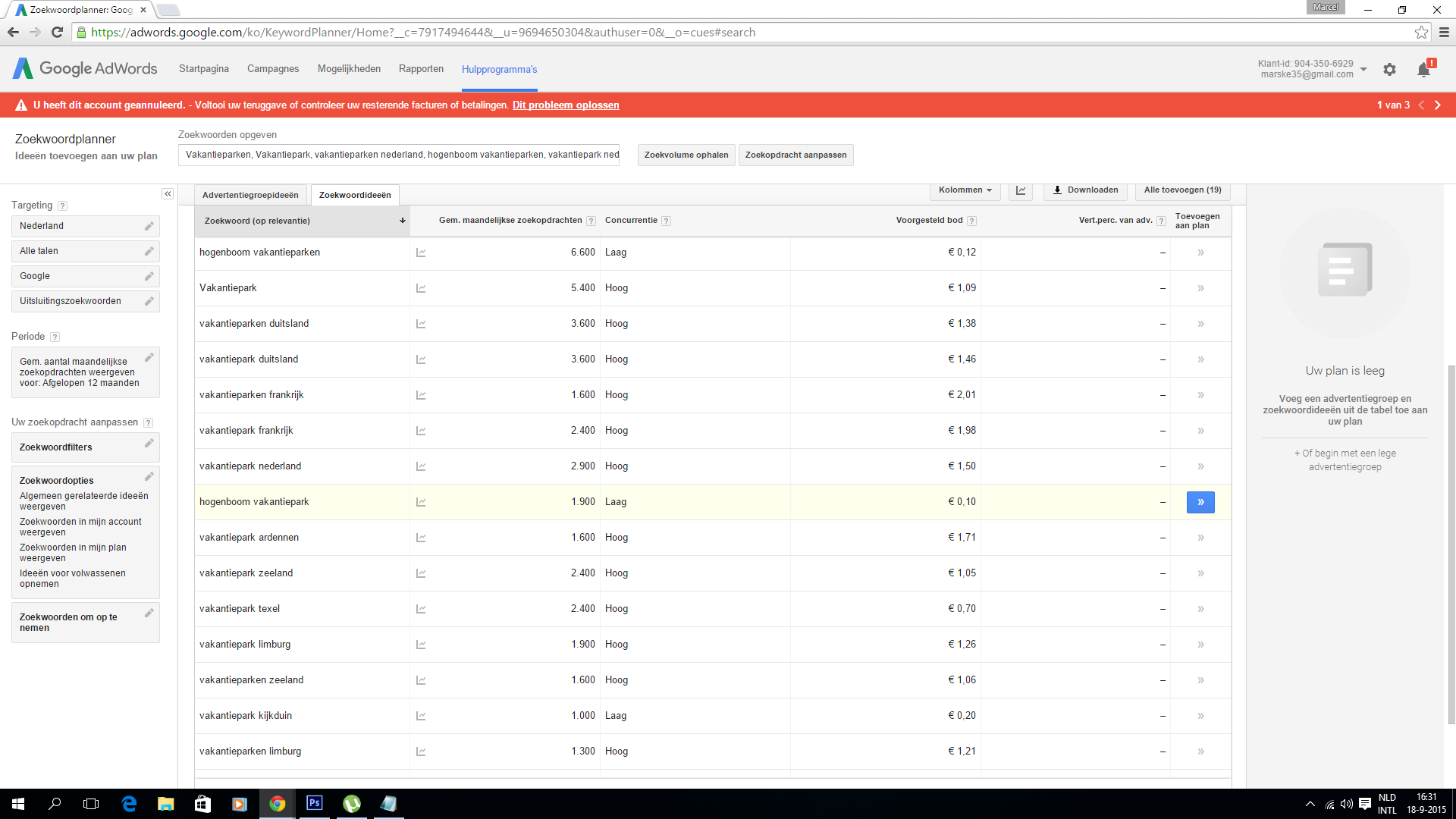Add hogenboom vakantiepark to plan
The width and height of the screenshot is (1456, 819).
1200,502
